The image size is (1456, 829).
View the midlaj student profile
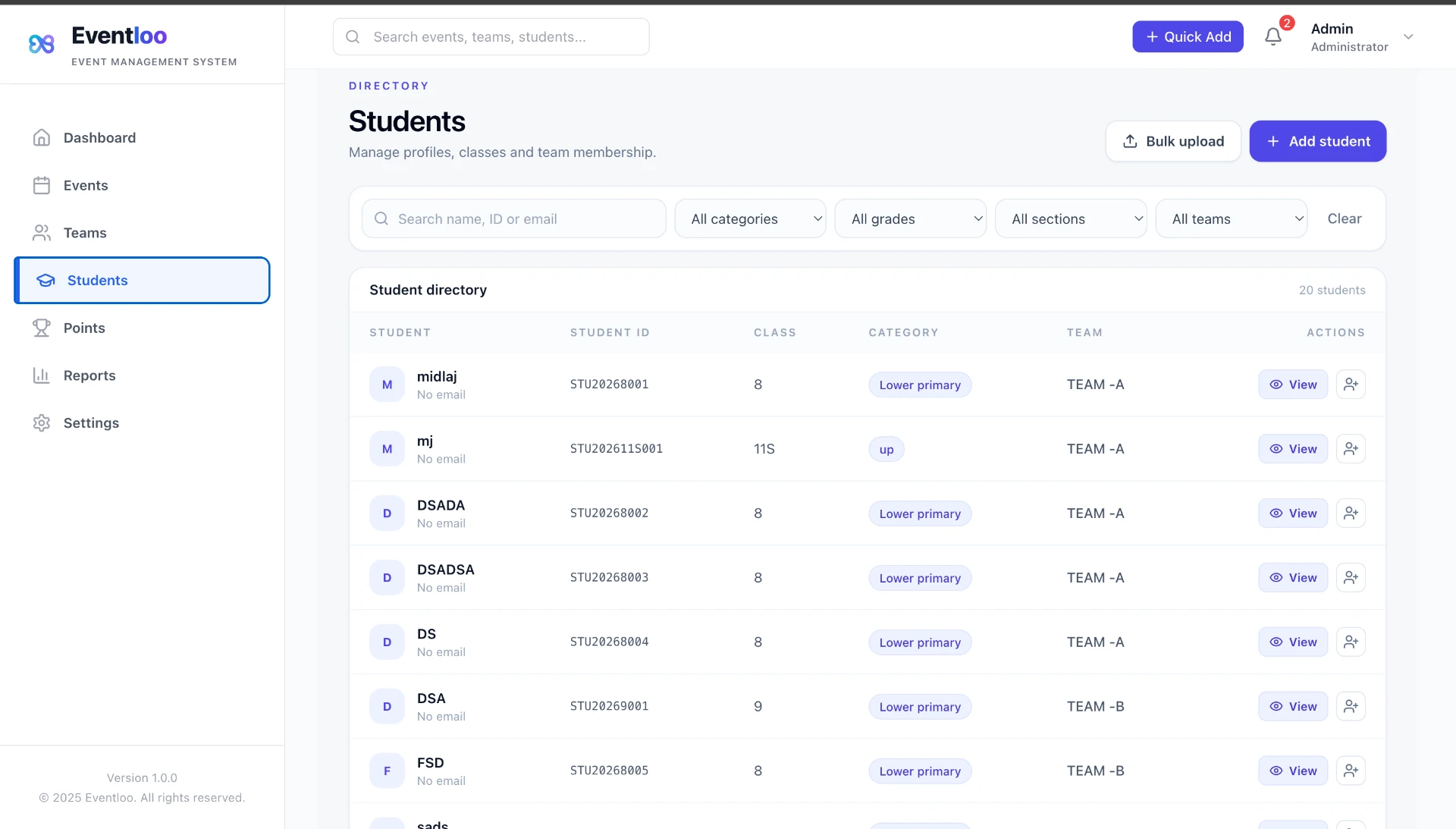click(1293, 385)
